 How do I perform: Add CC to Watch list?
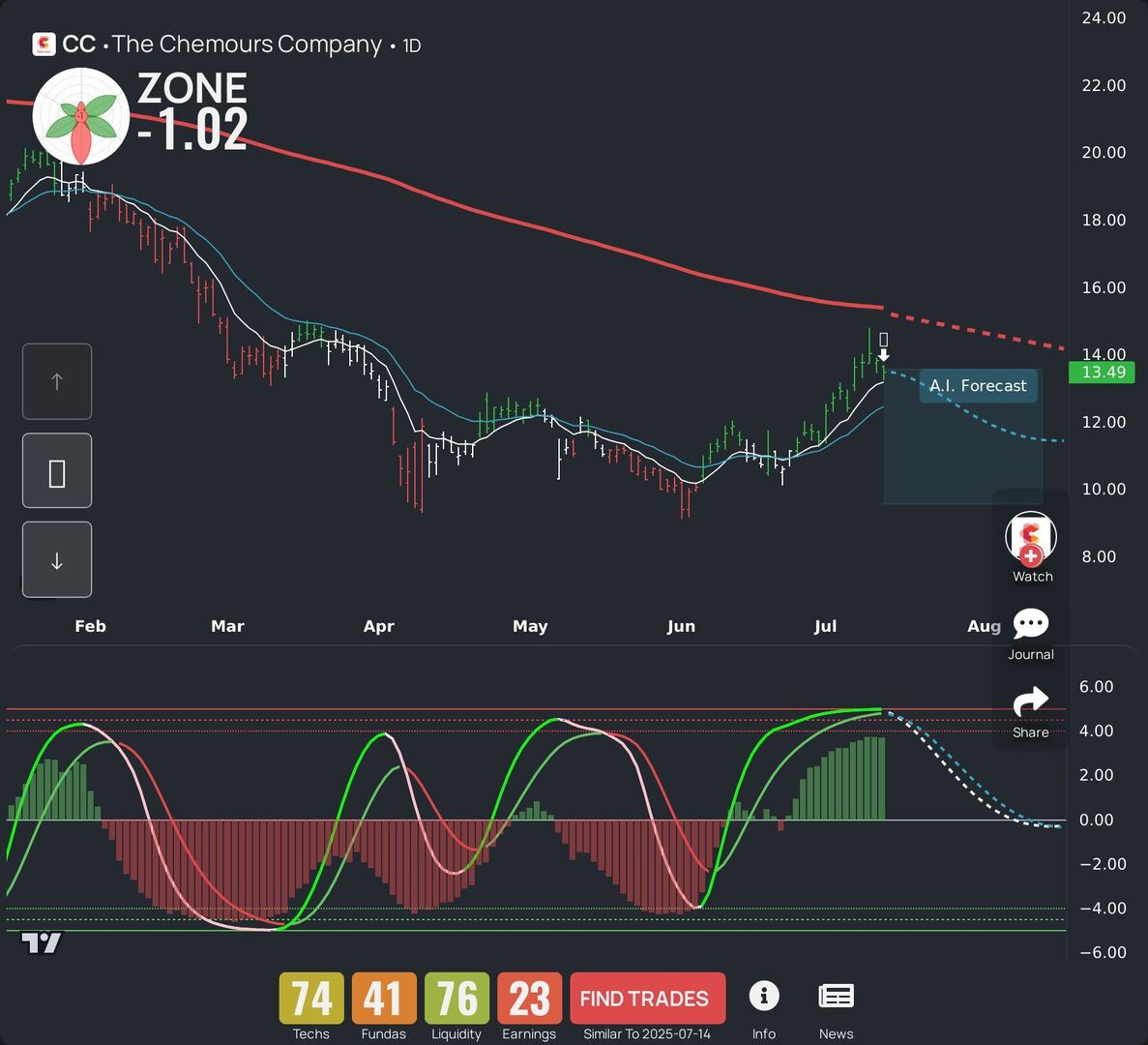[x=1031, y=547]
